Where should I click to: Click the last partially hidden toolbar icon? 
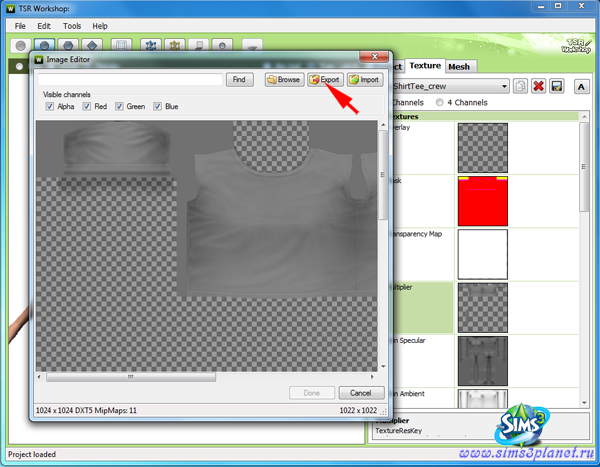click(252, 46)
